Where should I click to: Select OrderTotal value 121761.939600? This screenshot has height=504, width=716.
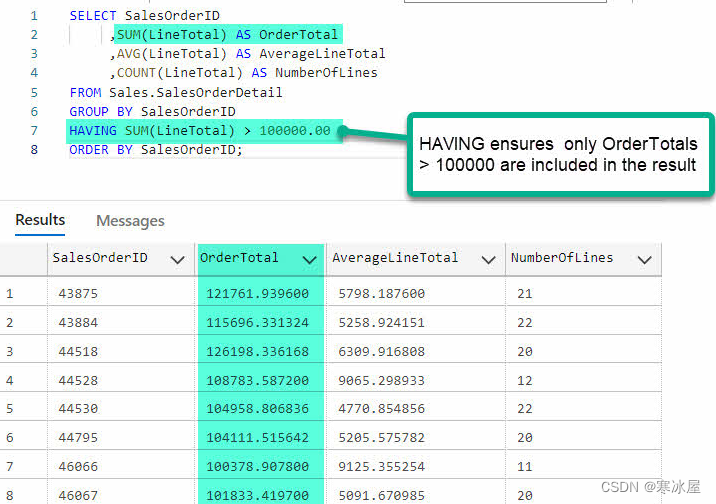tap(258, 294)
